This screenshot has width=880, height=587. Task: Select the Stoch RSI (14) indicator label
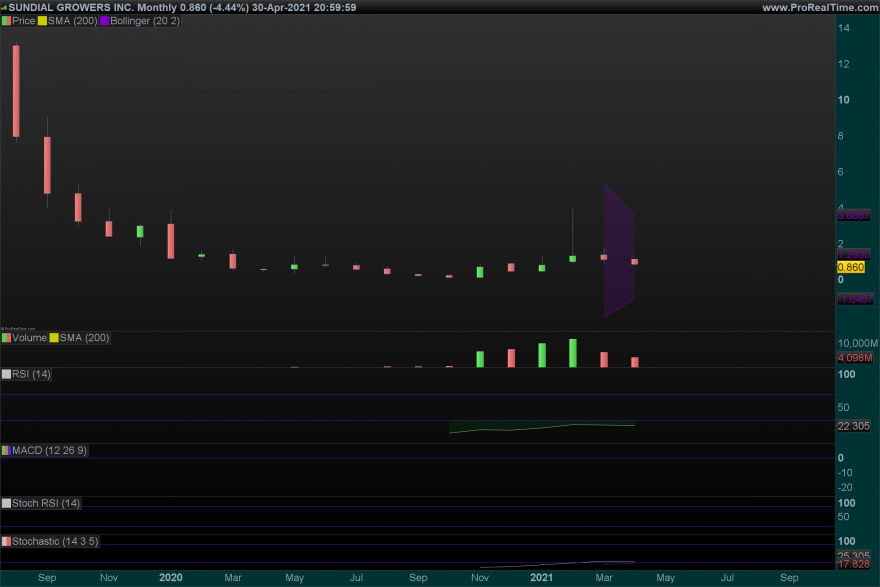coord(46,503)
